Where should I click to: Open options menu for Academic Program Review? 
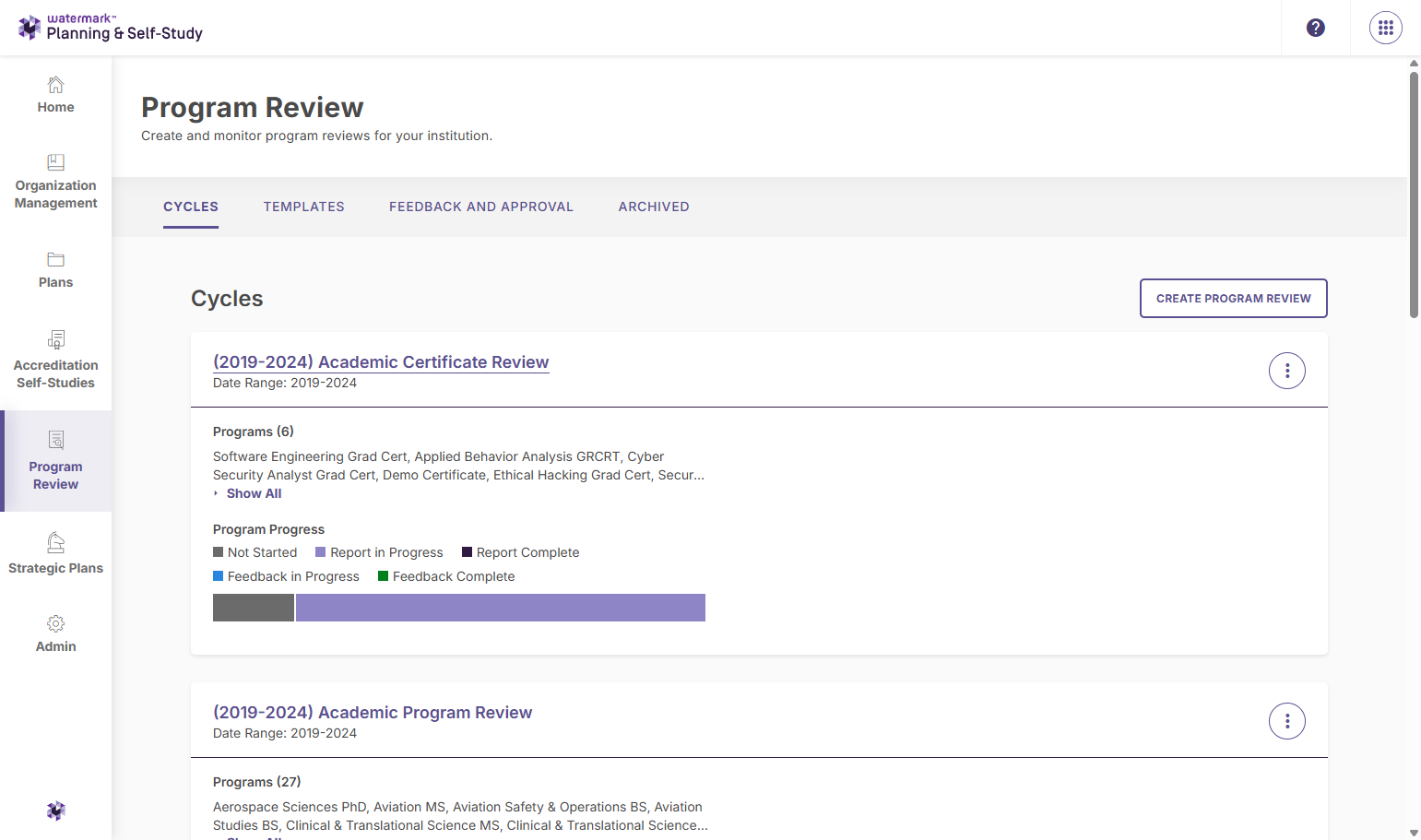pyautogui.click(x=1286, y=721)
